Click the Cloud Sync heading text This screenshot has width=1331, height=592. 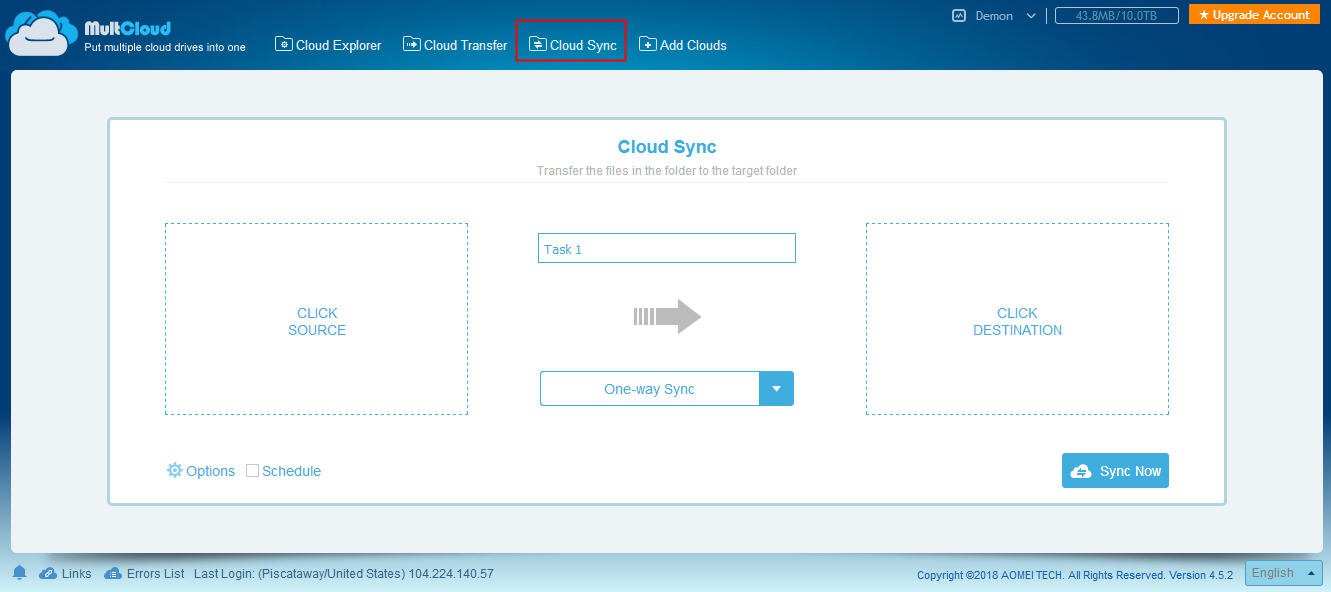click(667, 147)
